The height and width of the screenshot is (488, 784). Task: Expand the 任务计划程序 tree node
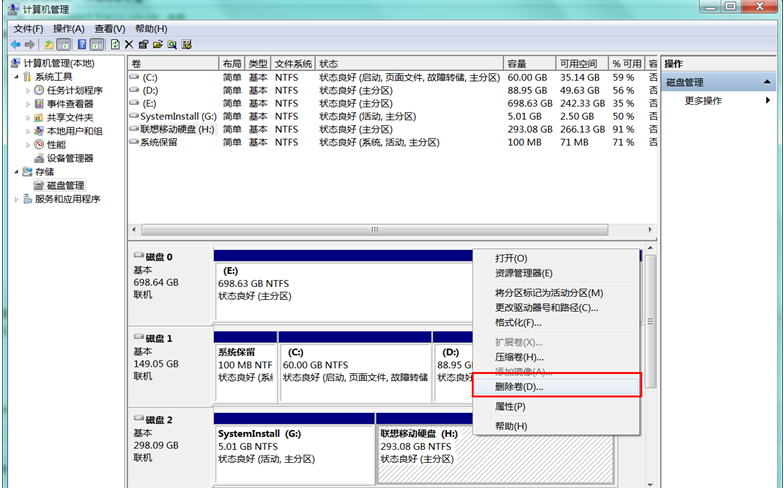tap(28, 90)
